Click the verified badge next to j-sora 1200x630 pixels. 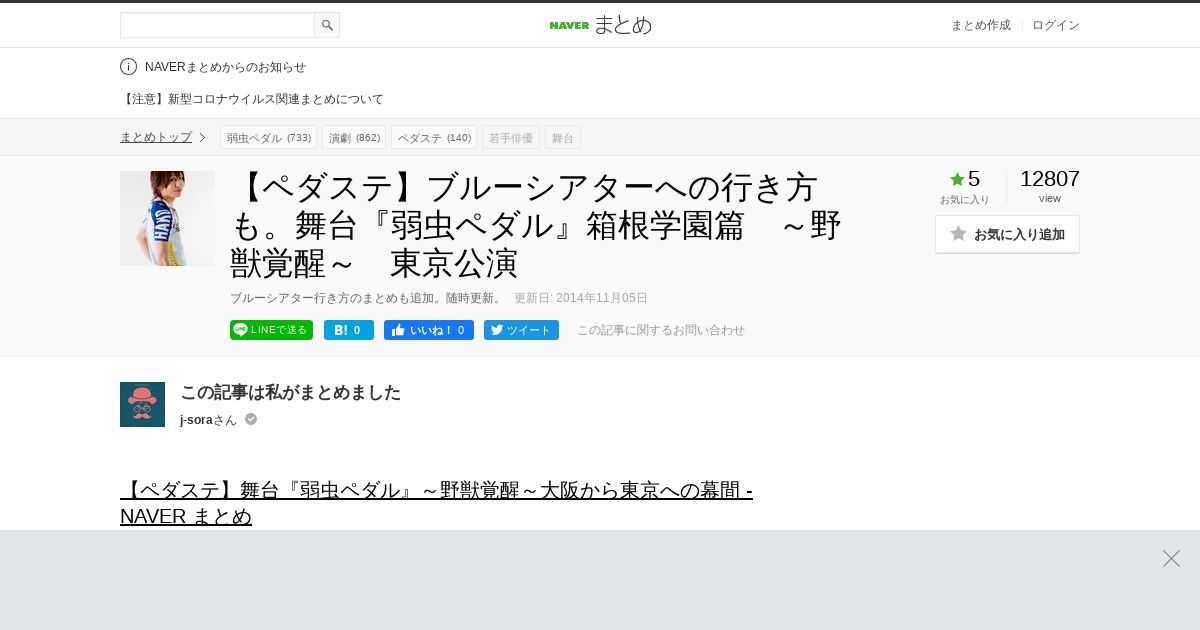[x=251, y=419]
